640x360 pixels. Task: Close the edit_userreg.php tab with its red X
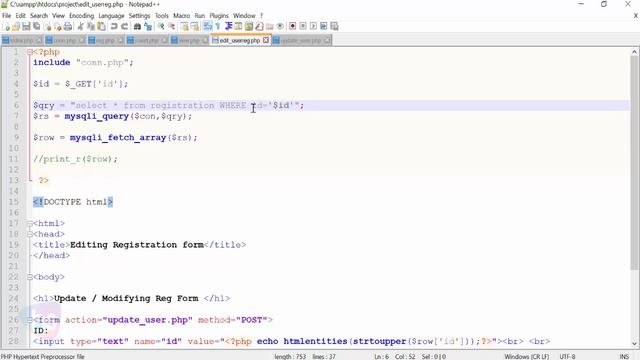pyautogui.click(x=266, y=40)
